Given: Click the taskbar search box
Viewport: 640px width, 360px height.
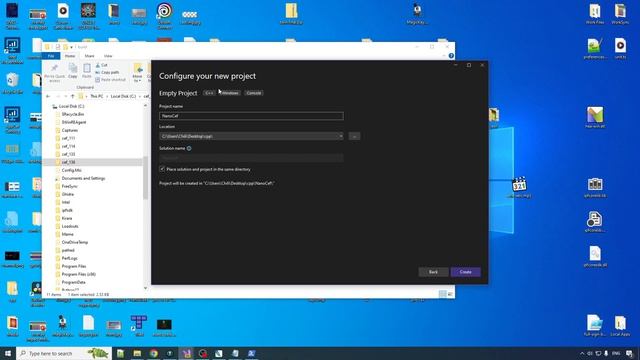Looking at the screenshot, I should (x=64, y=353).
